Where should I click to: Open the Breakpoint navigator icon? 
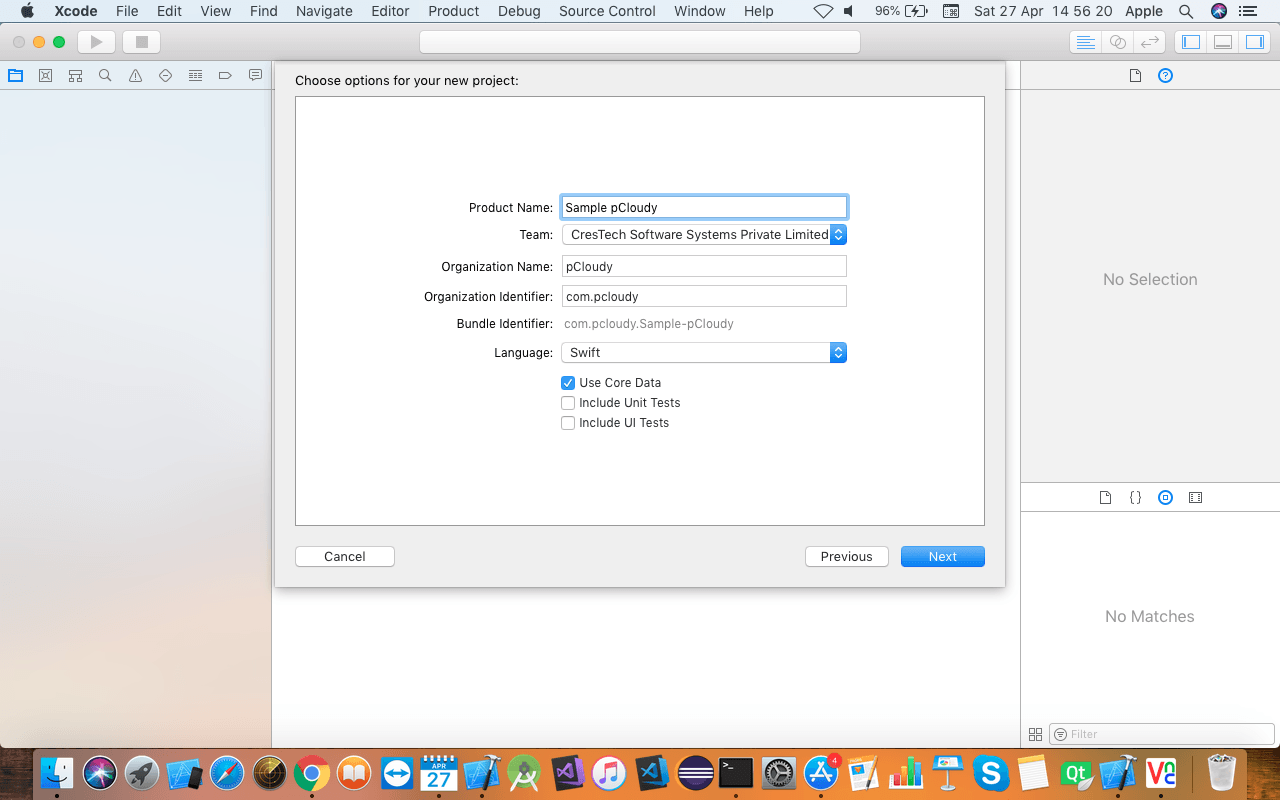coord(225,75)
